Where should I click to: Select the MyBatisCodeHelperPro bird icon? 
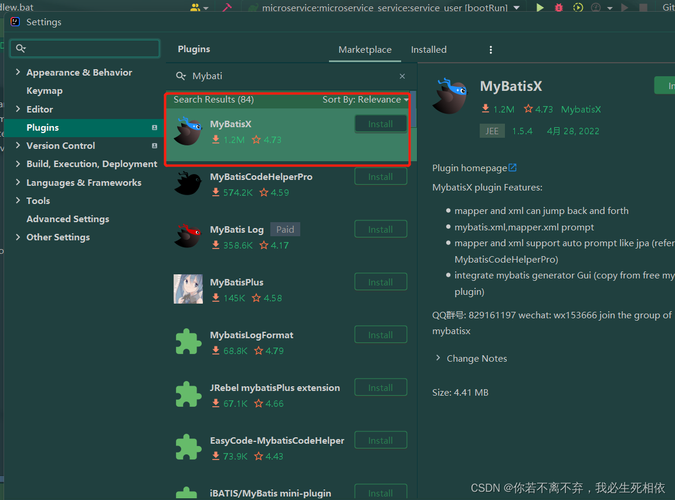188,184
